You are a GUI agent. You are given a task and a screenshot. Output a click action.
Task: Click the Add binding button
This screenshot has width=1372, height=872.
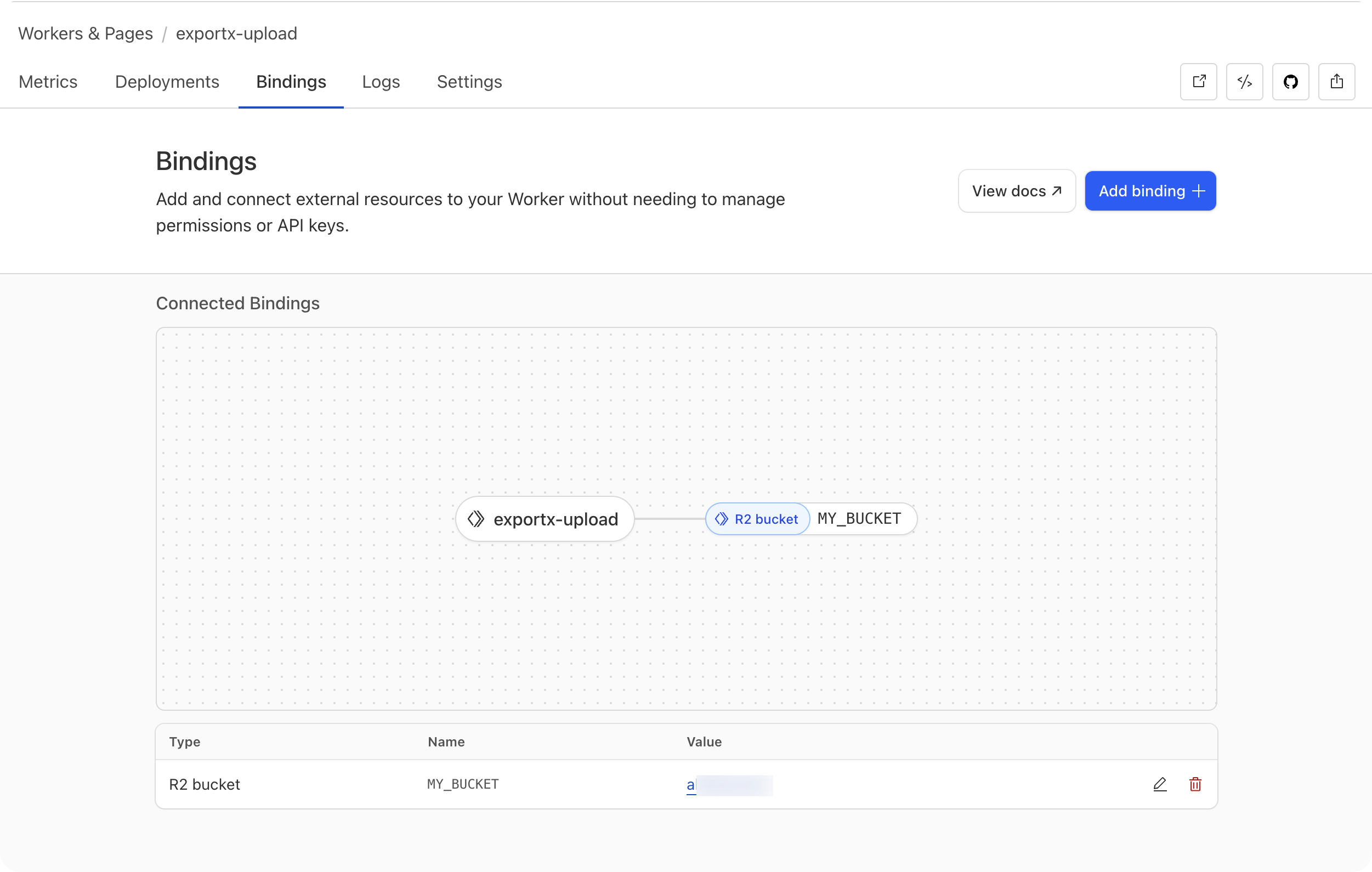pyautogui.click(x=1150, y=191)
